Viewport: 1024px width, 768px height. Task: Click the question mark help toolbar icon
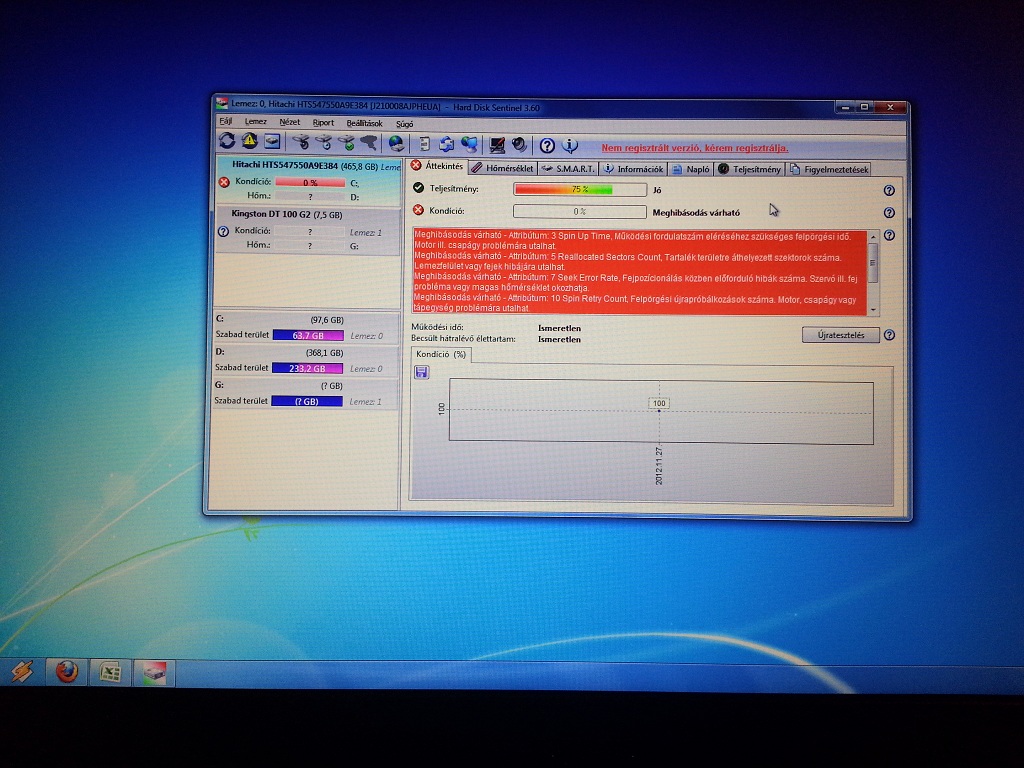point(547,146)
